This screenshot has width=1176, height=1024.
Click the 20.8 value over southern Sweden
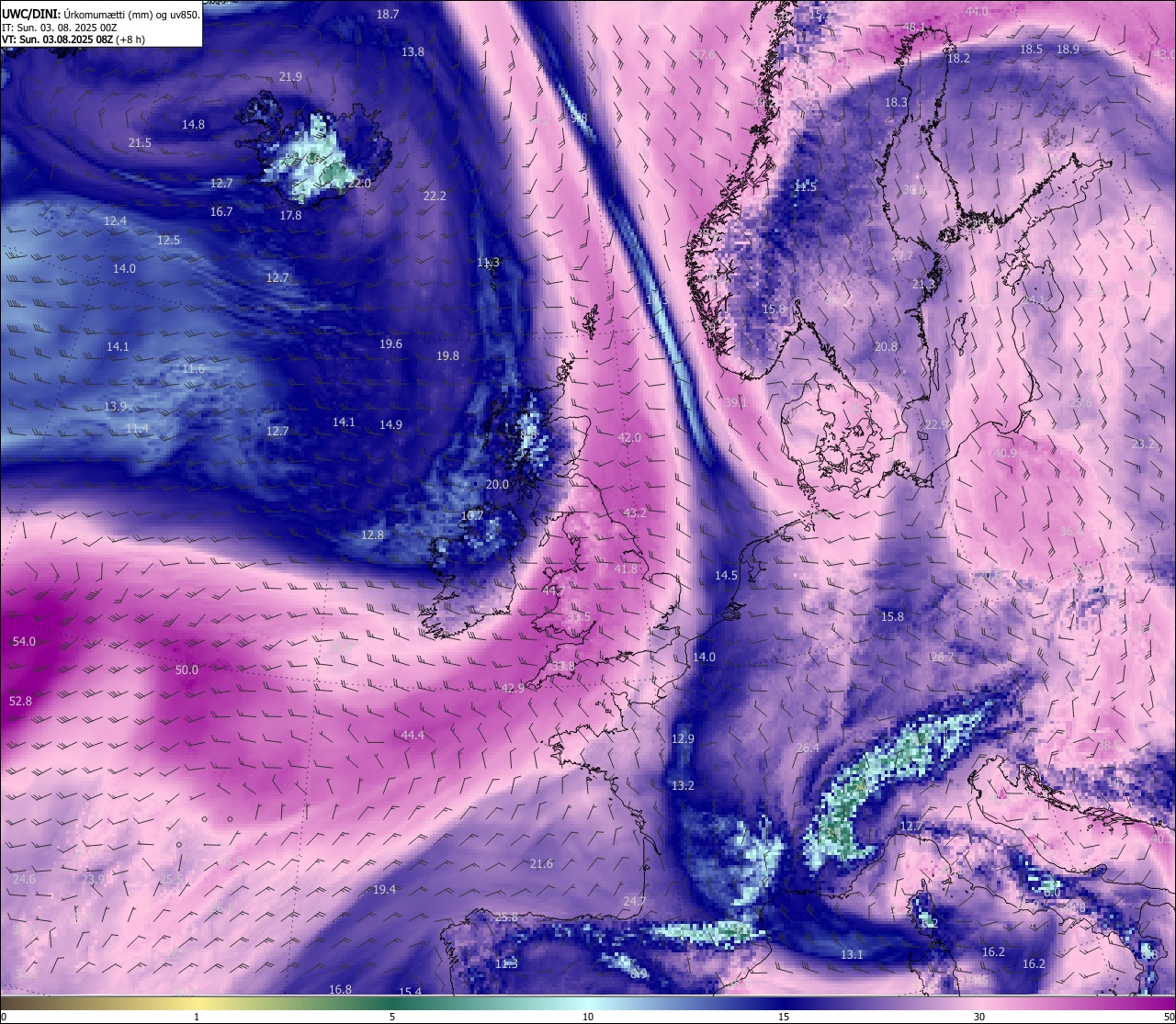click(886, 346)
